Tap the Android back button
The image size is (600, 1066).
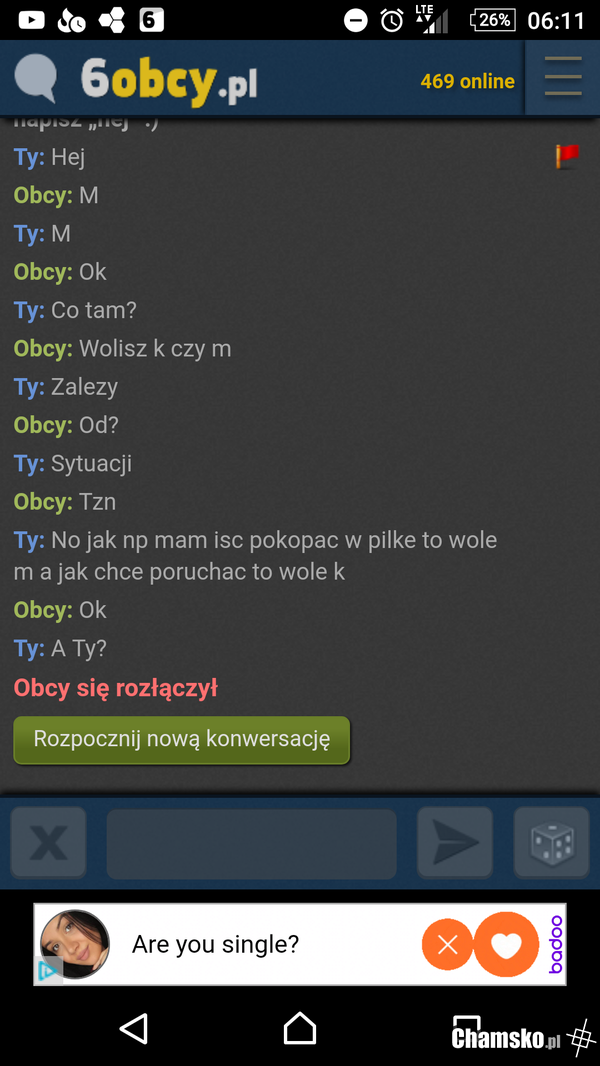click(134, 1029)
